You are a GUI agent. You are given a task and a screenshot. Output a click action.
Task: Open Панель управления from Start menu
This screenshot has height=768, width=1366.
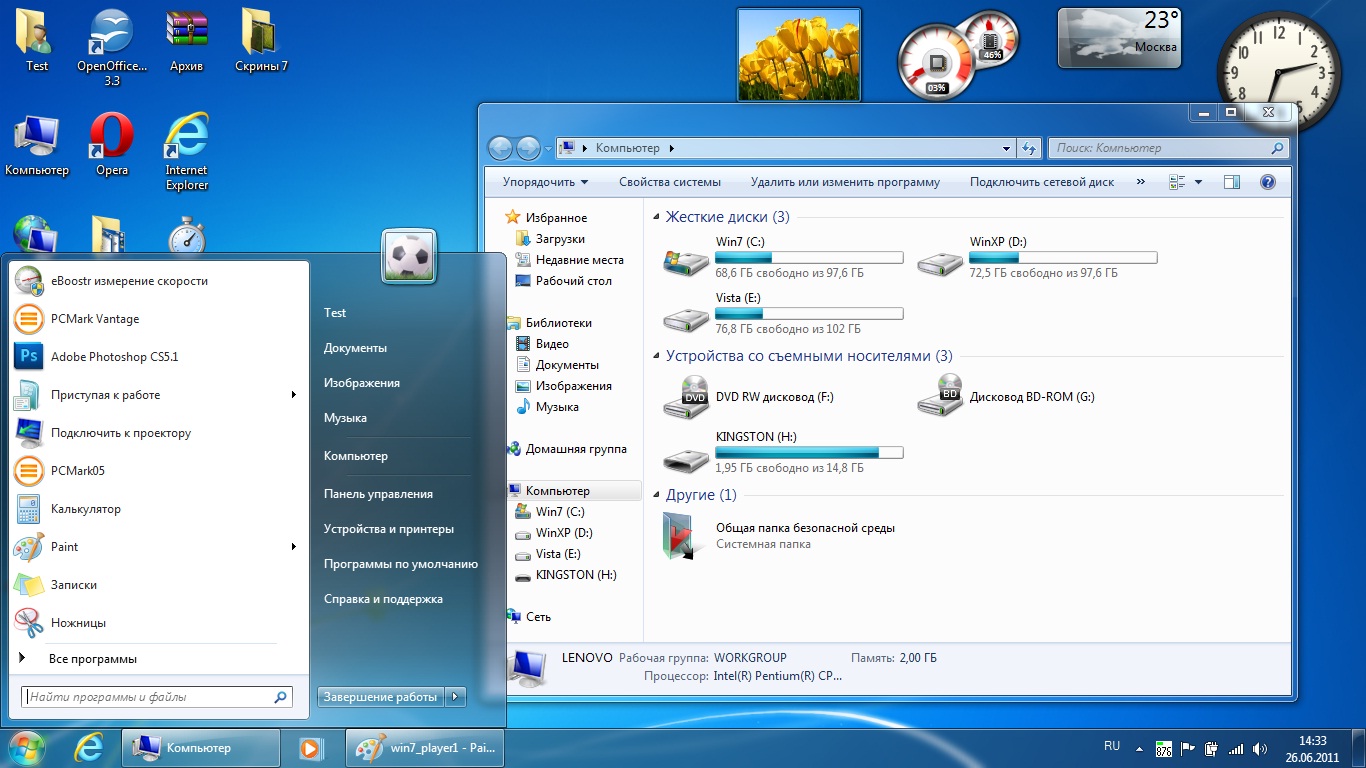coord(378,494)
